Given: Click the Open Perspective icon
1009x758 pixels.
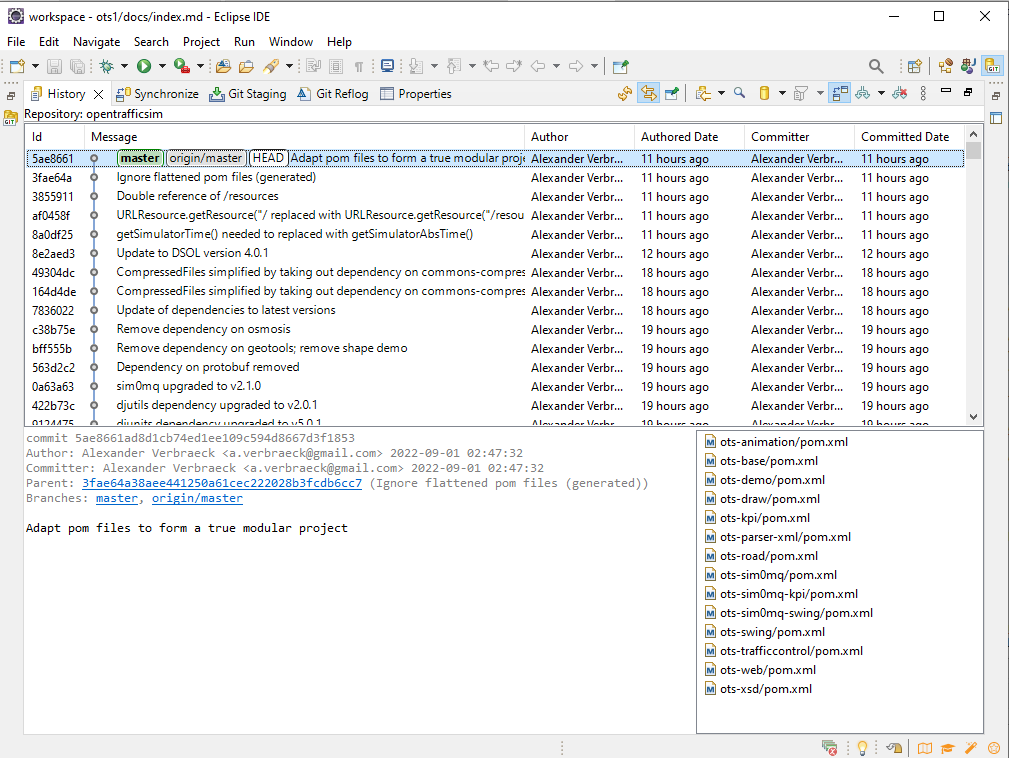Looking at the screenshot, I should pos(914,66).
